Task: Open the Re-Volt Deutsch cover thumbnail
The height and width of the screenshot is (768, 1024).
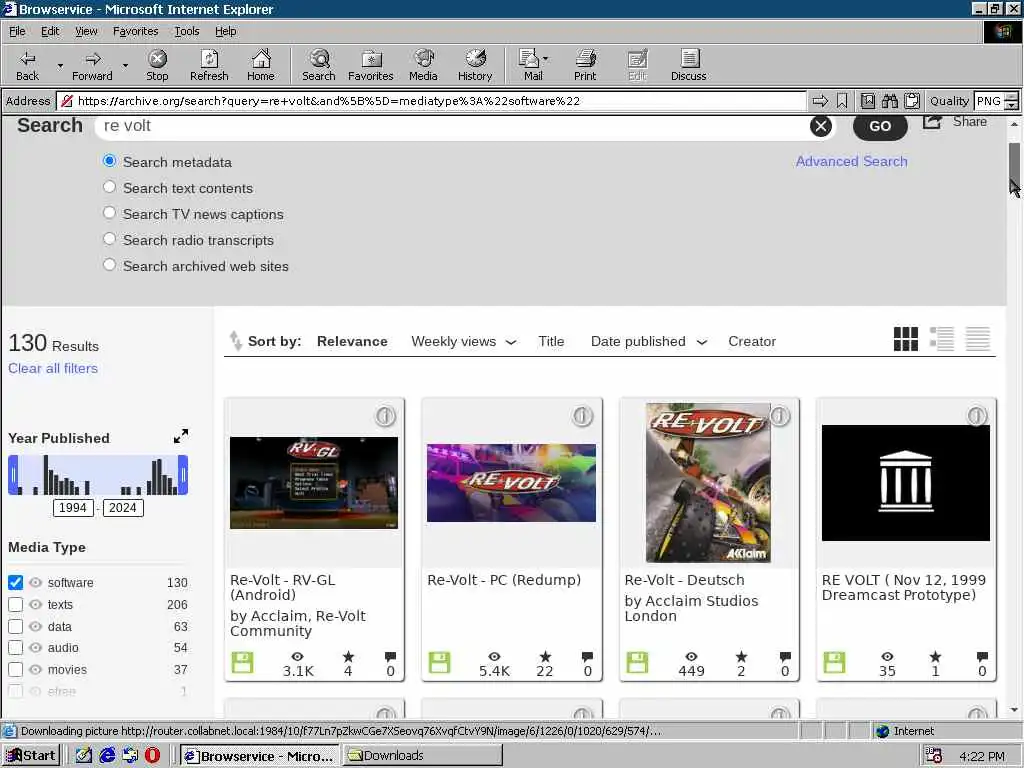Action: 708,483
